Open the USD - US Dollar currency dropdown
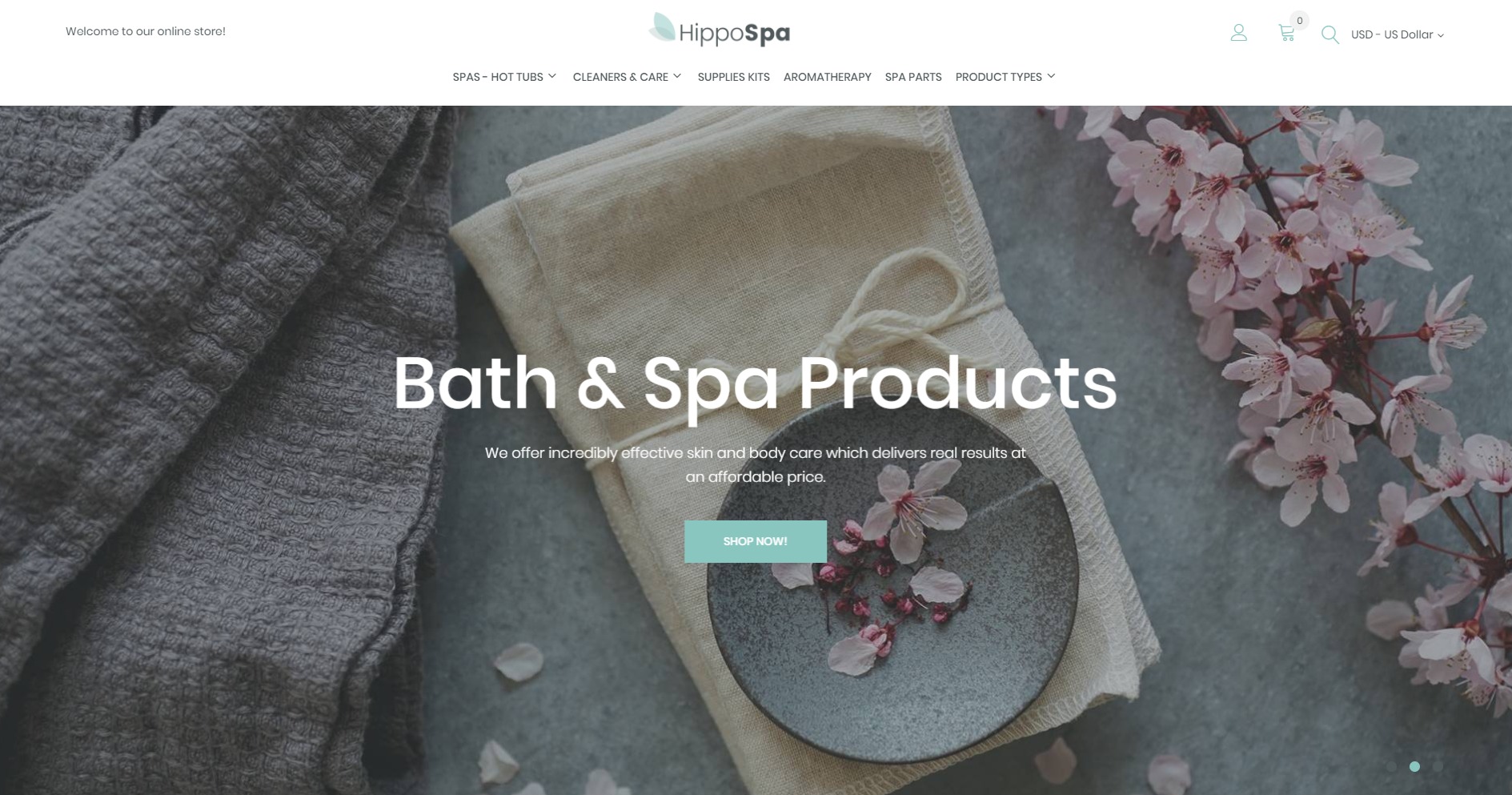Image resolution: width=1512 pixels, height=795 pixels. point(1397,34)
